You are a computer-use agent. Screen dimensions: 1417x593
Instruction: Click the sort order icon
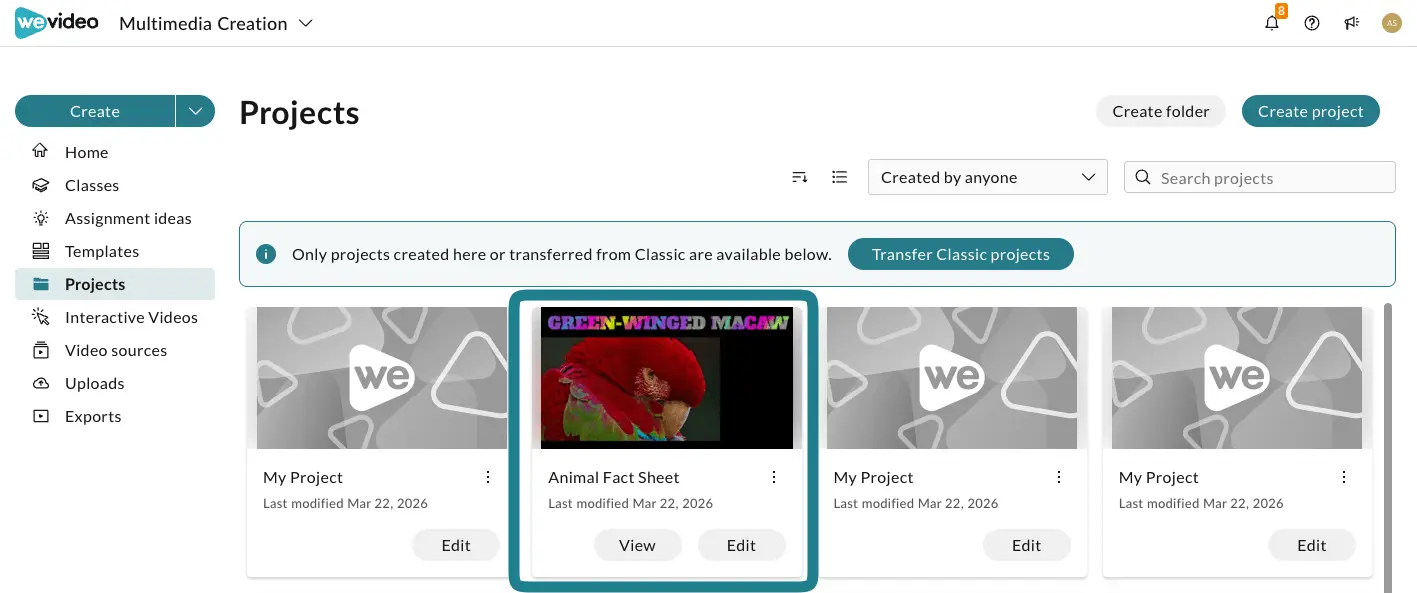click(800, 177)
